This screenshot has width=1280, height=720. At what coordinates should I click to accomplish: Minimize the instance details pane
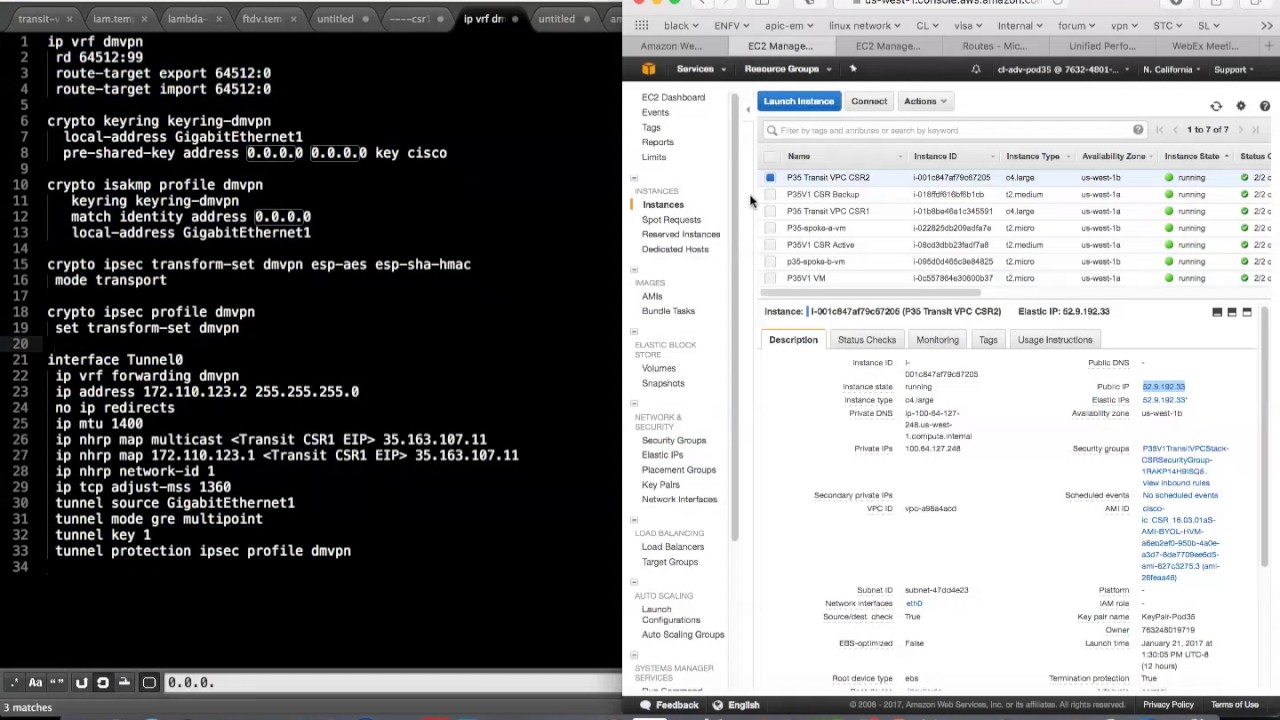pyautogui.click(x=1217, y=312)
